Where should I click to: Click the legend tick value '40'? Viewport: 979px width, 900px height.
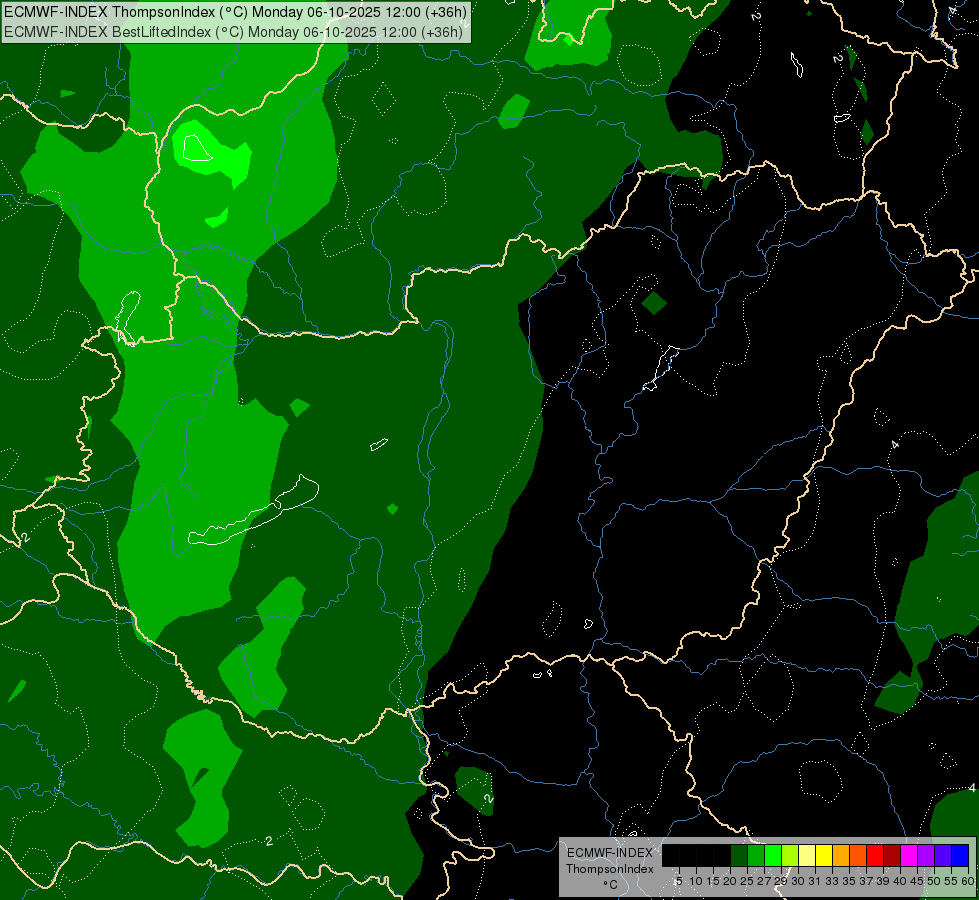900,881
